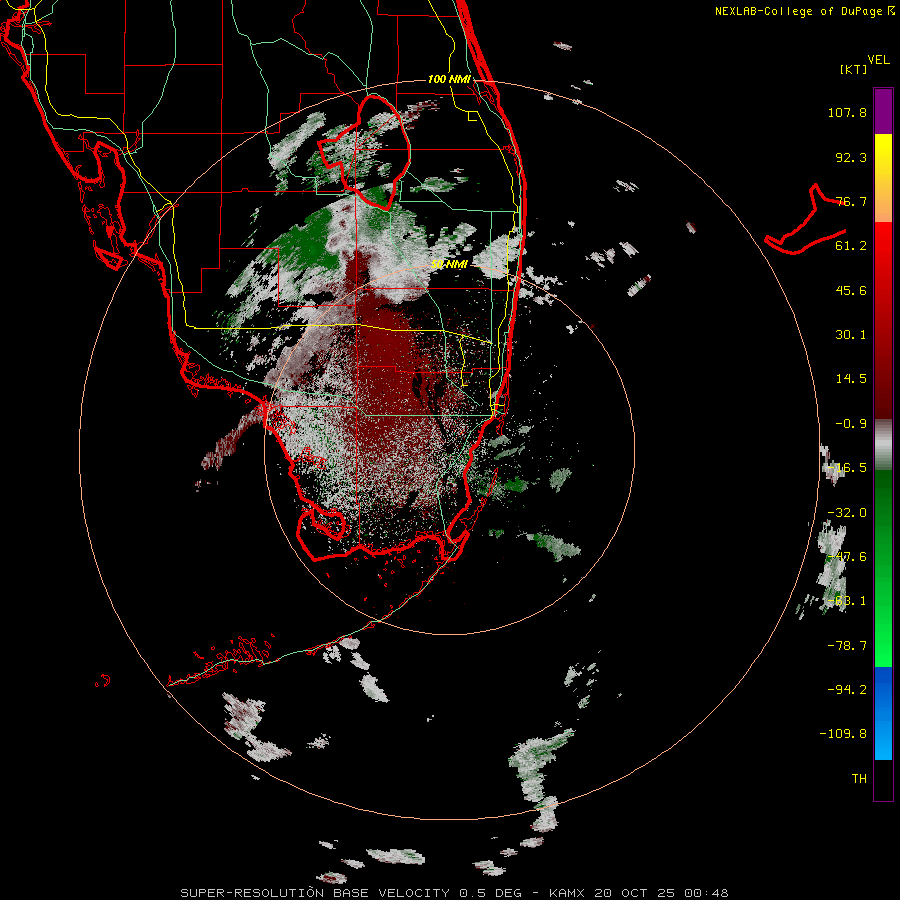The height and width of the screenshot is (900, 900).
Task: Select the -47.6 velocity scale value
Action: pos(847,557)
